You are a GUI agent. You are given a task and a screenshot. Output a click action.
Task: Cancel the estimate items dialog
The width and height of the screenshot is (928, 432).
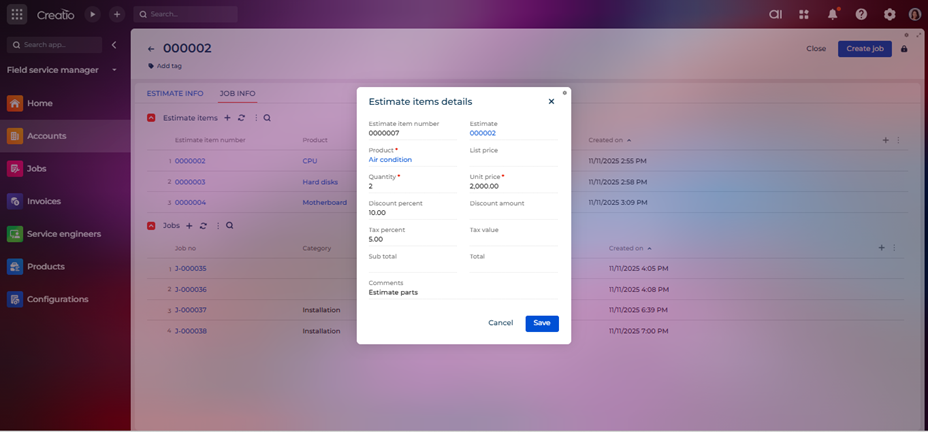tap(500, 323)
